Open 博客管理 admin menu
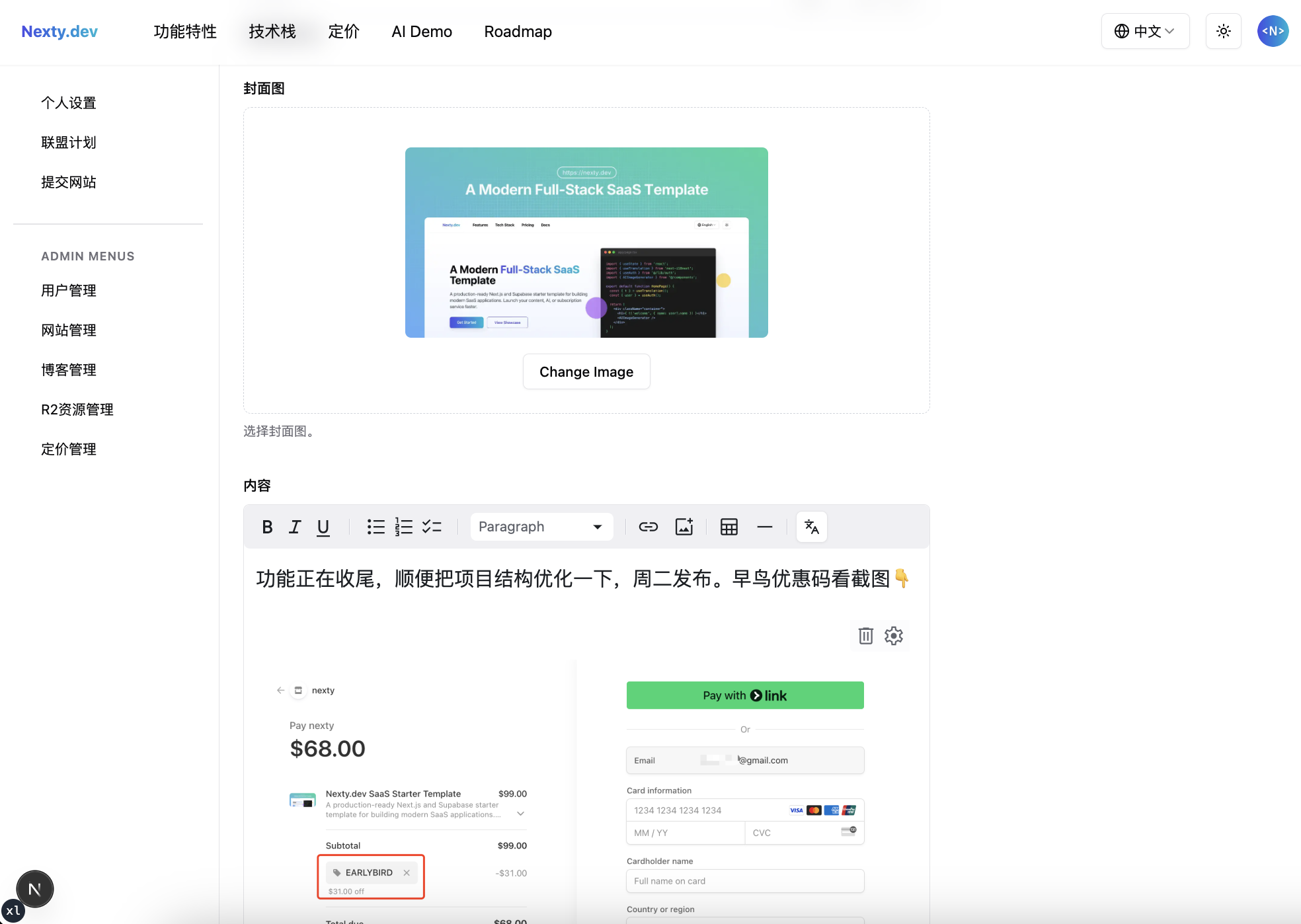The image size is (1301, 924). pos(69,370)
